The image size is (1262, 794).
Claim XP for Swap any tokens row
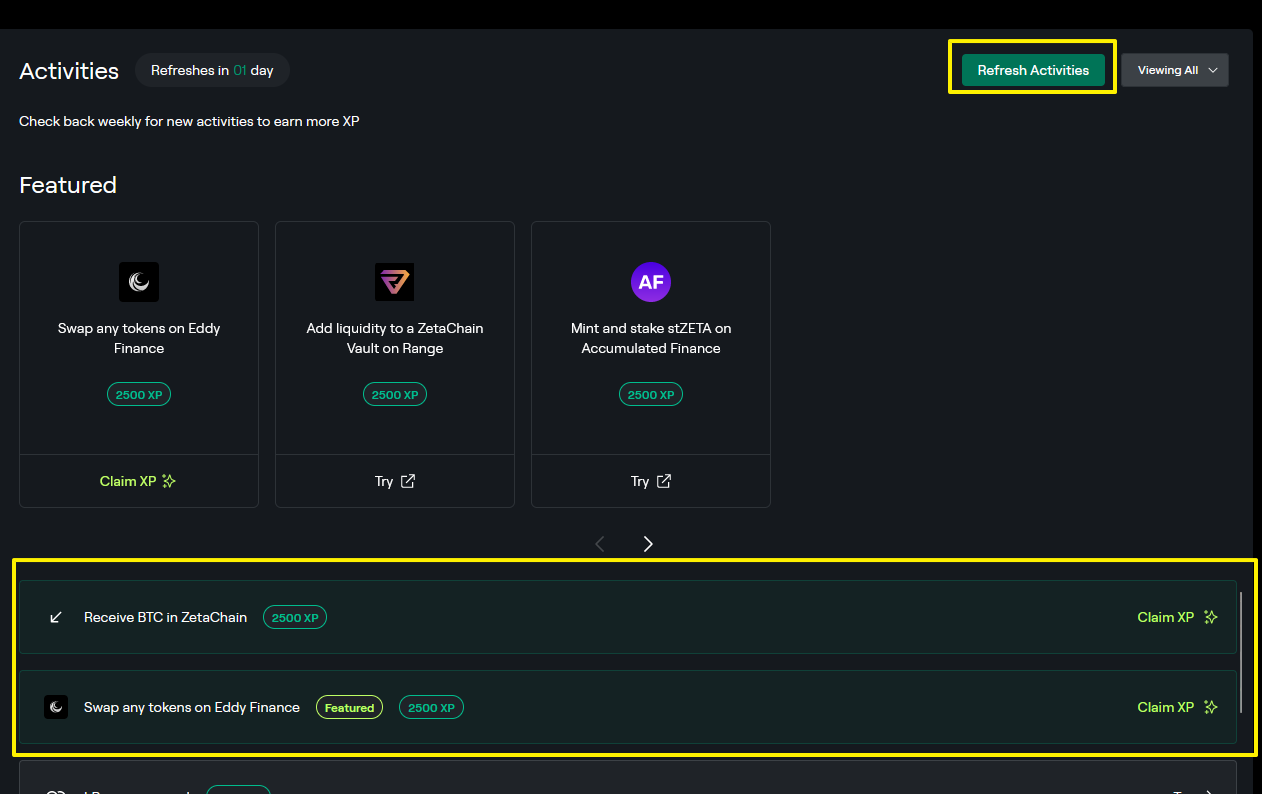click(1177, 707)
